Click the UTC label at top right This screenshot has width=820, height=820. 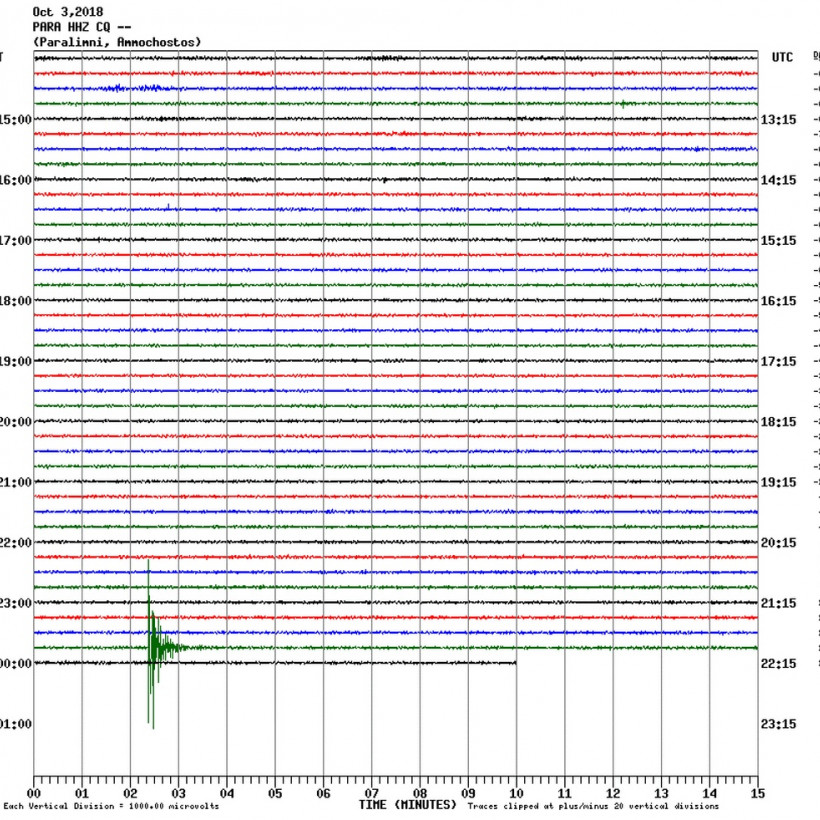781,58
